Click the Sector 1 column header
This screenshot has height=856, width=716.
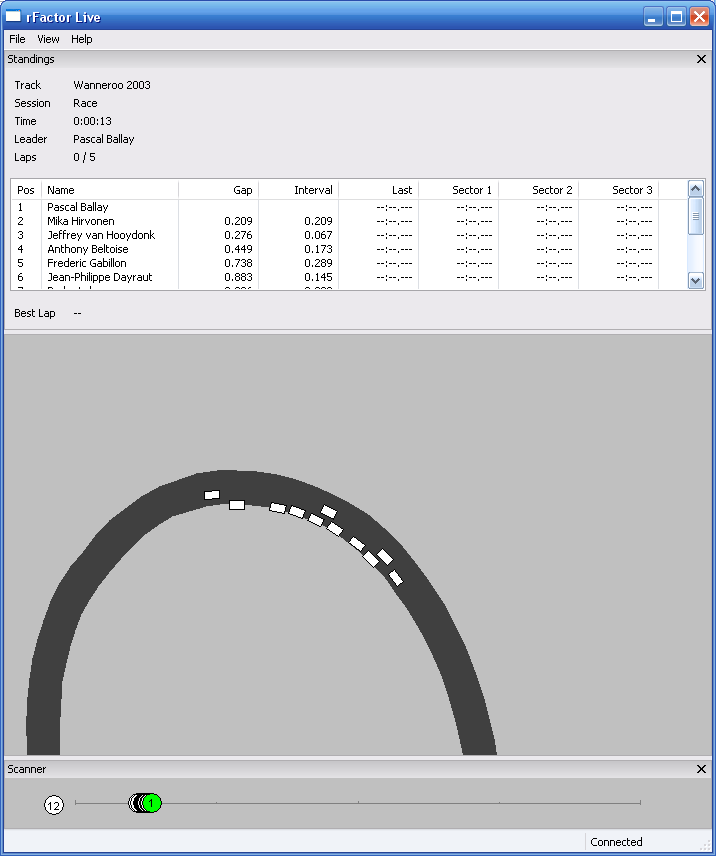pos(458,190)
